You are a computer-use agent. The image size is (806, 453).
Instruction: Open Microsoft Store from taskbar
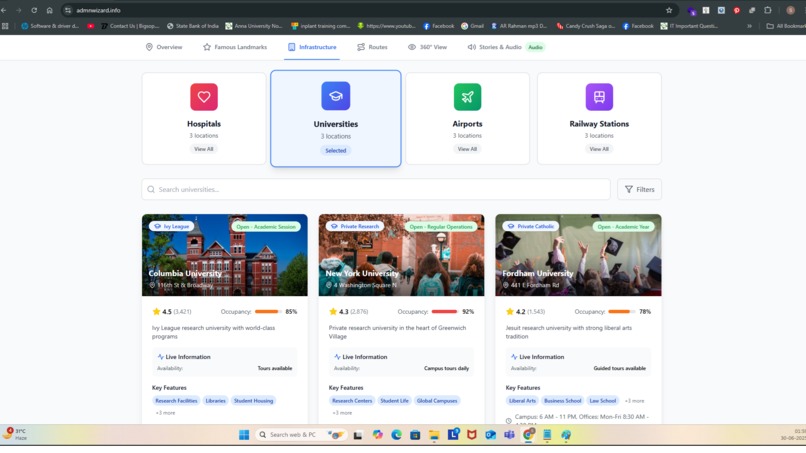[415, 435]
